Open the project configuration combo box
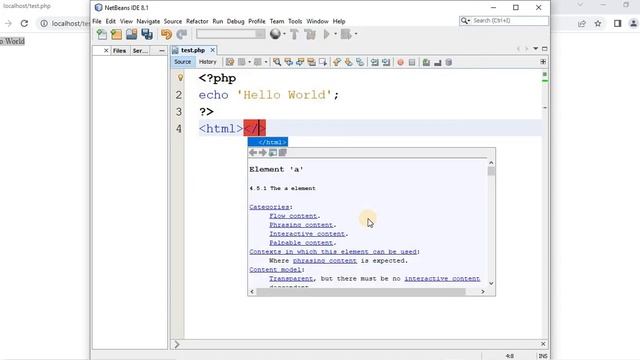640x360 pixels. 231,34
